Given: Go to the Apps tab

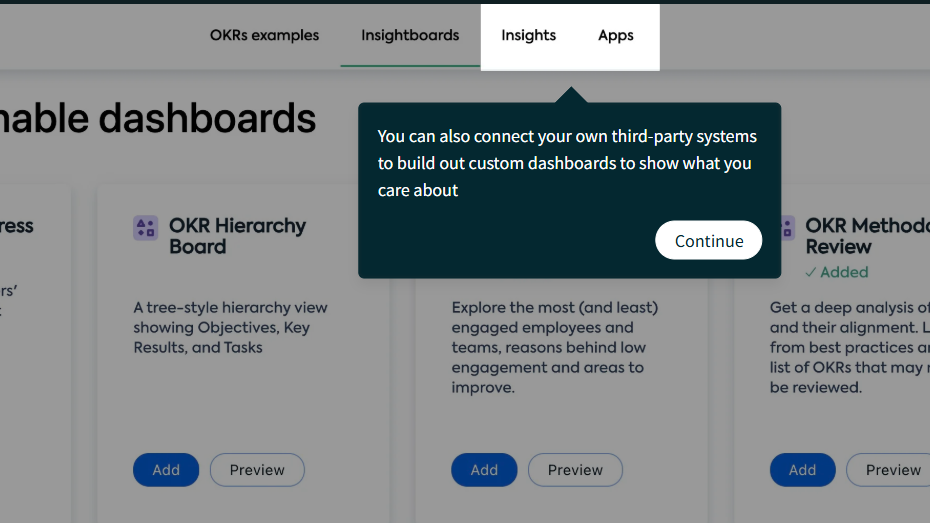Looking at the screenshot, I should tap(616, 36).
